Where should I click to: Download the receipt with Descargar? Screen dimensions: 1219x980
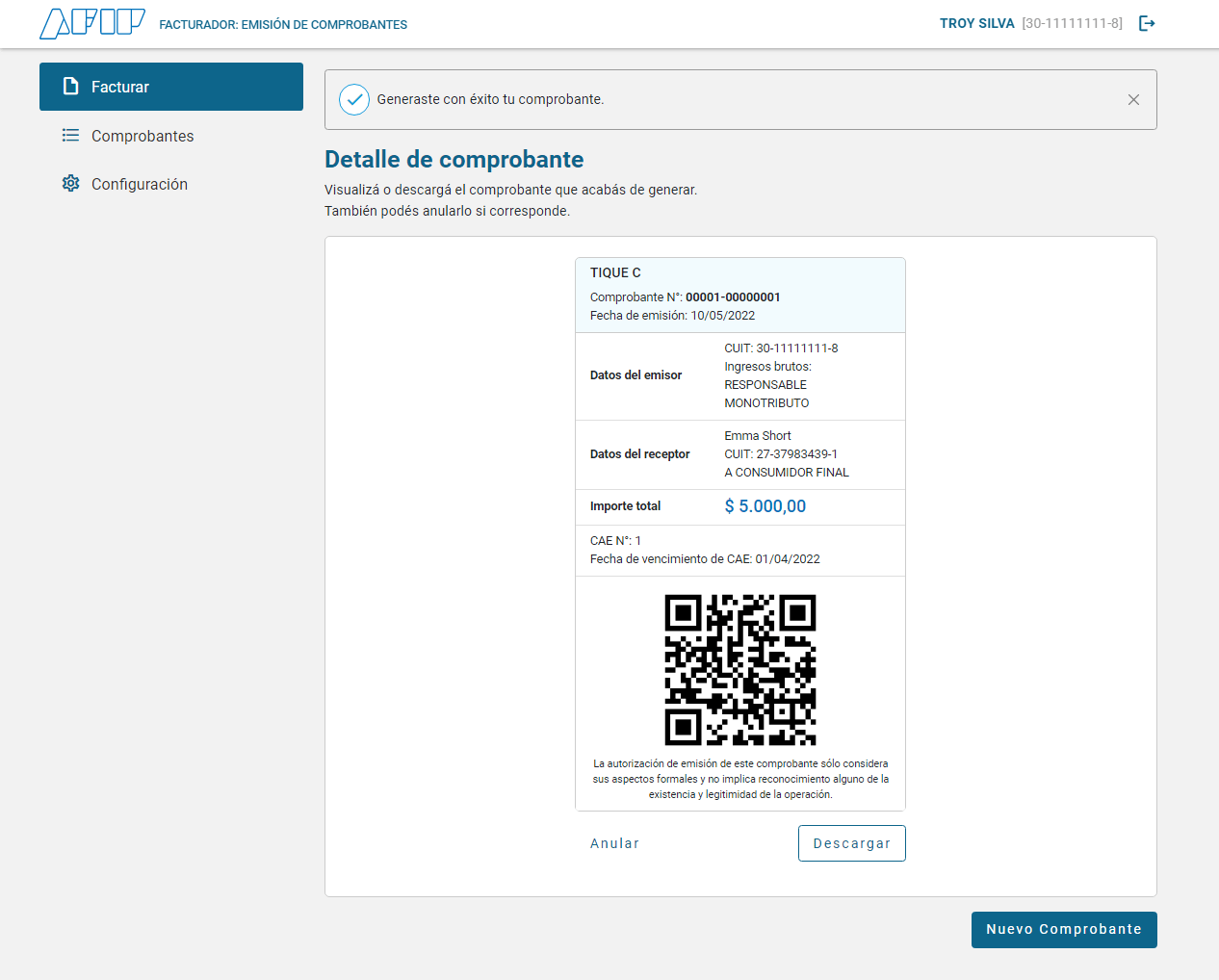pos(852,843)
